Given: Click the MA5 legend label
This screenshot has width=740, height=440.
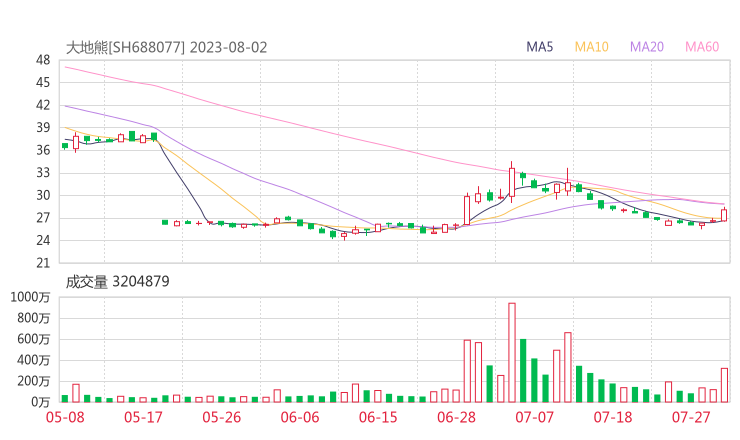Looking at the screenshot, I should click(539, 47).
